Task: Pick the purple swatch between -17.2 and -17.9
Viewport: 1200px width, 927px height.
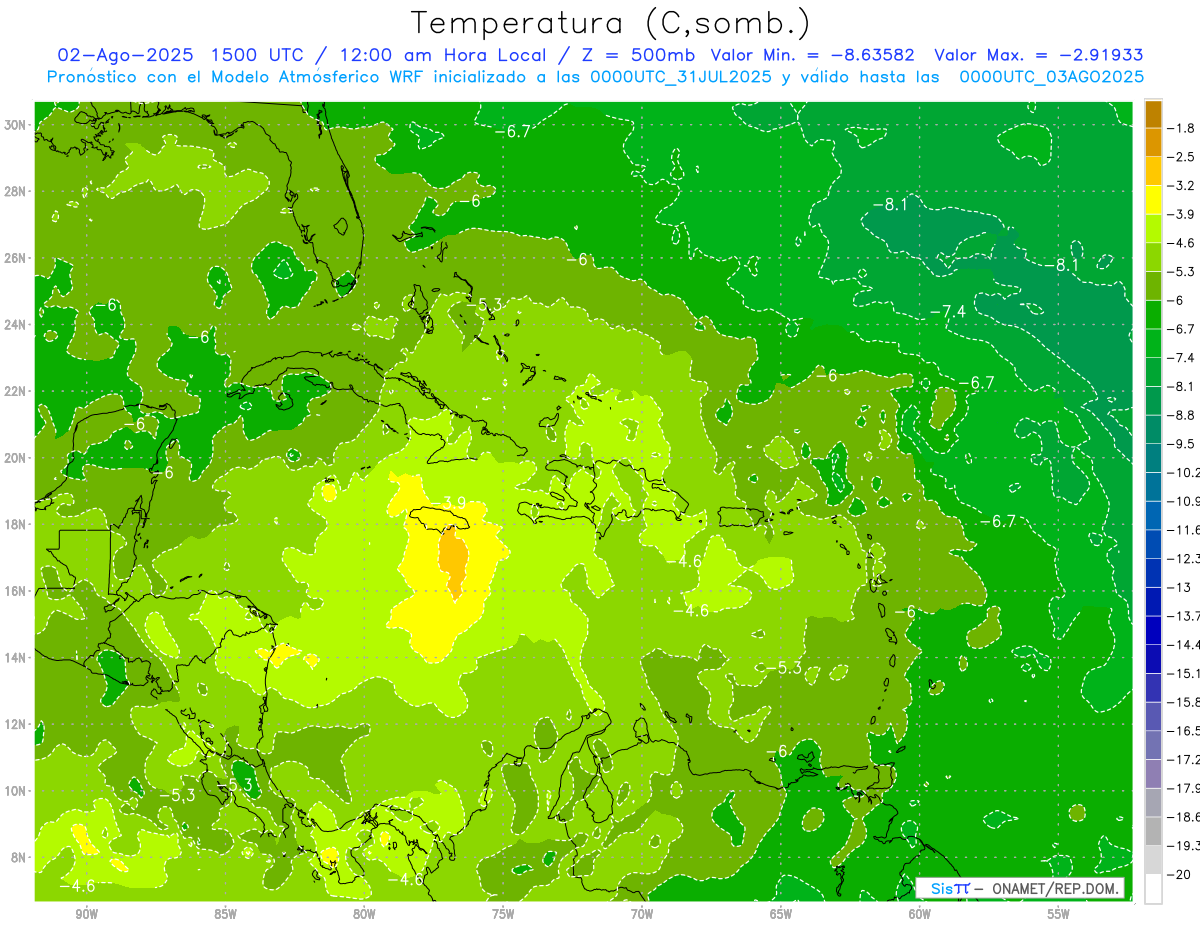Action: pyautogui.click(x=1153, y=773)
